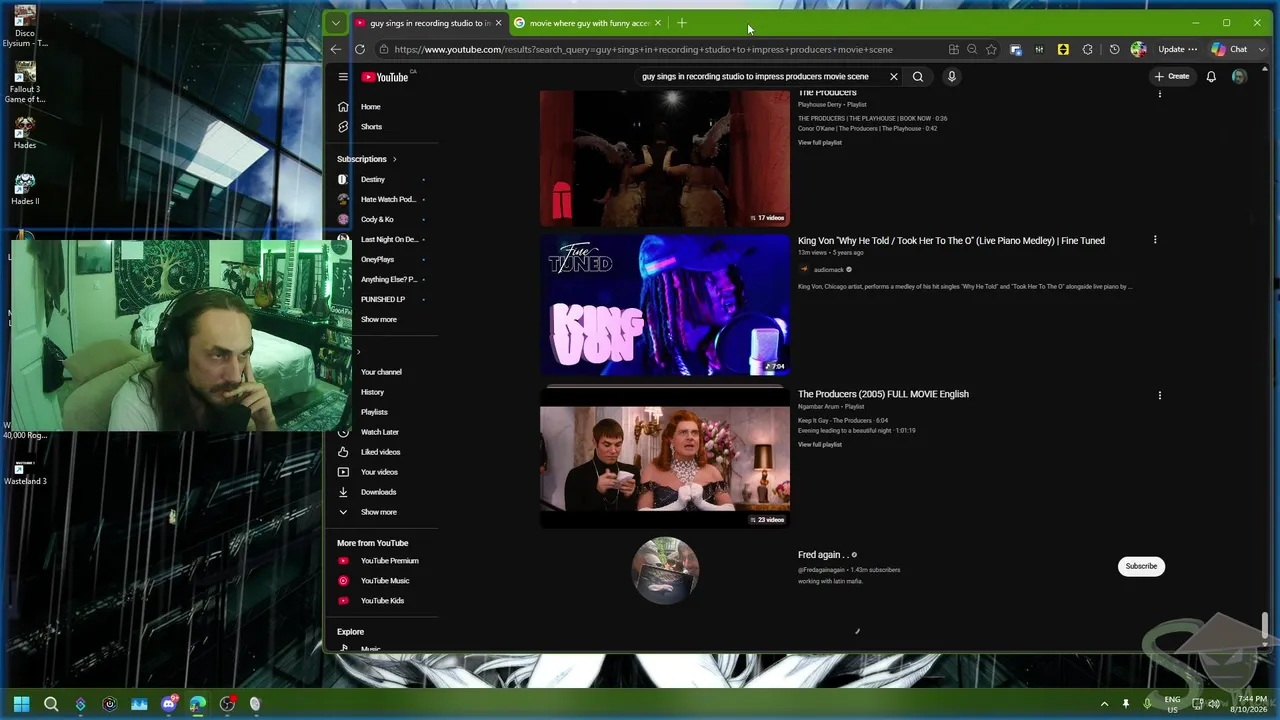
Task: Open the YouTube account avatar menu
Action: pos(1239,77)
